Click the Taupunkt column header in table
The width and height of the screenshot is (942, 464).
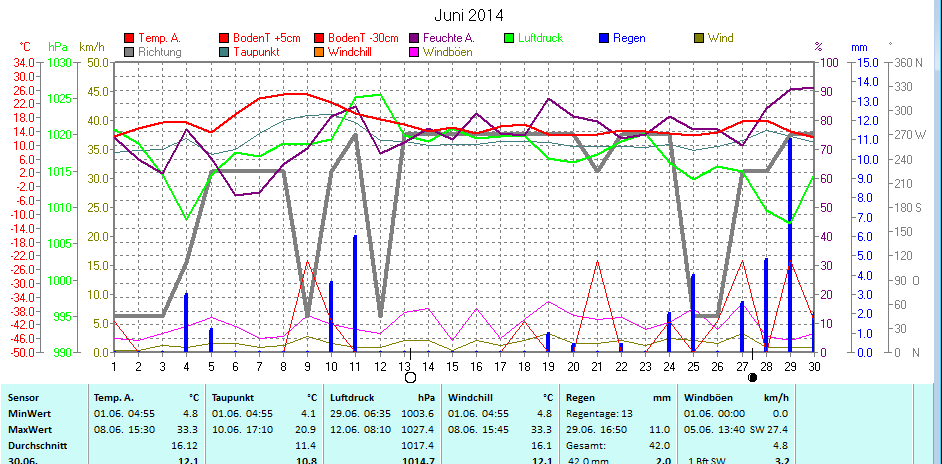click(x=232, y=398)
